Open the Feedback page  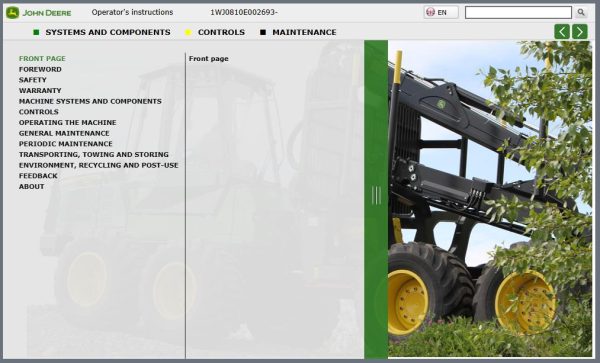click(38, 176)
